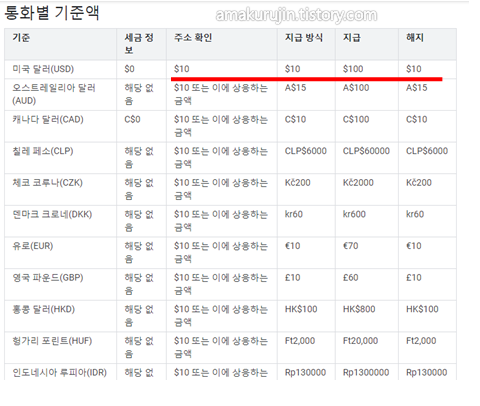Click Rp130000 in the 해지 column
Viewport: 480px width, 406px height.
pyautogui.click(x=427, y=373)
